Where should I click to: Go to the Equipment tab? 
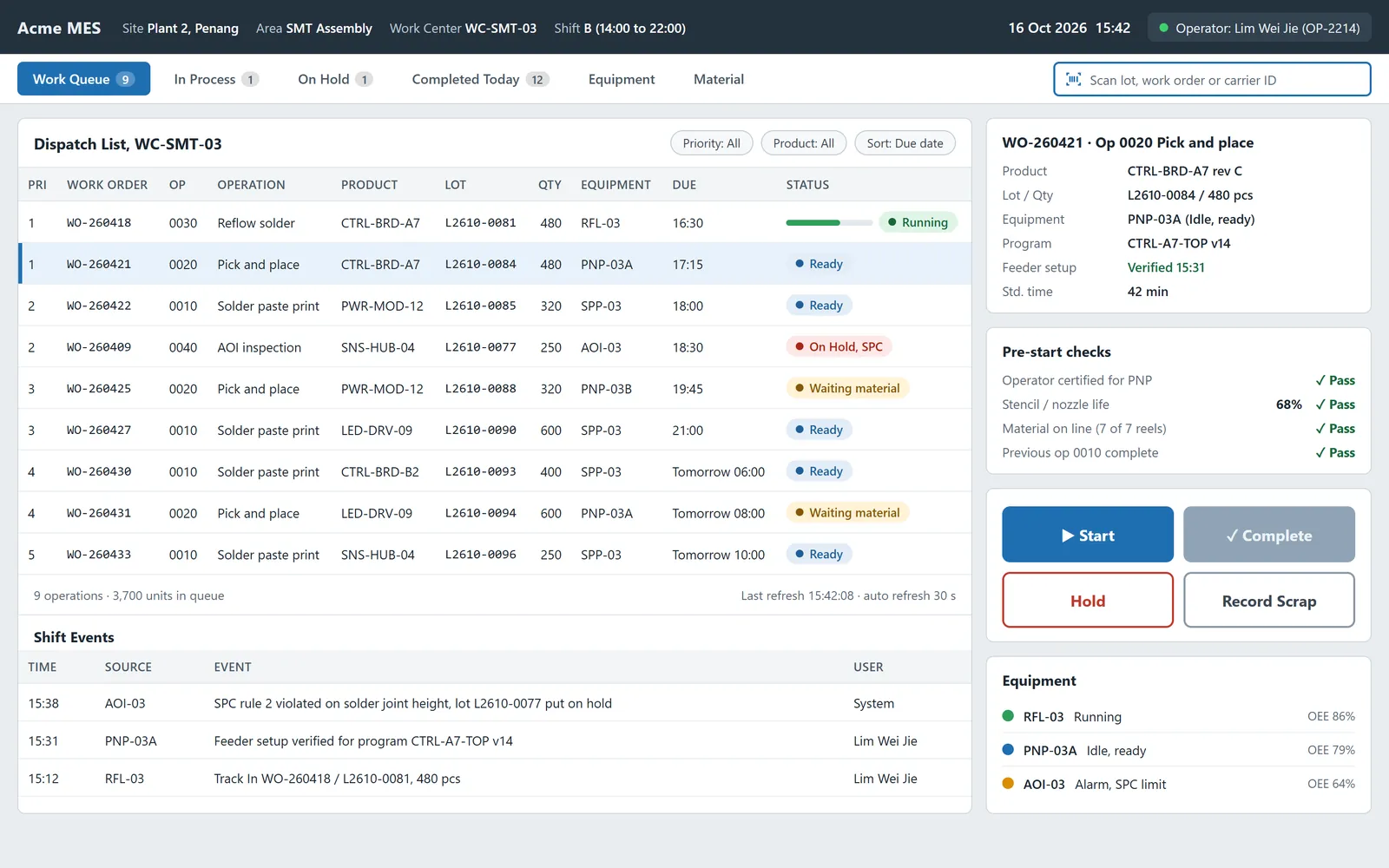(x=622, y=79)
